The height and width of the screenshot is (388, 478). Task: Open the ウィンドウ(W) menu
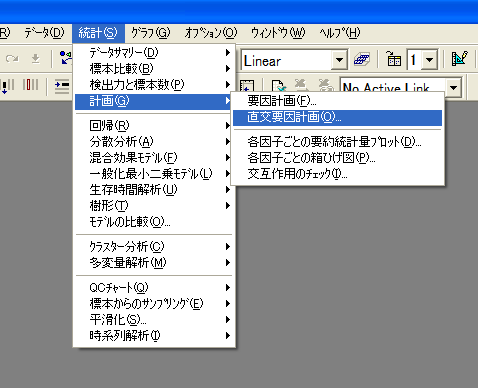(x=278, y=33)
